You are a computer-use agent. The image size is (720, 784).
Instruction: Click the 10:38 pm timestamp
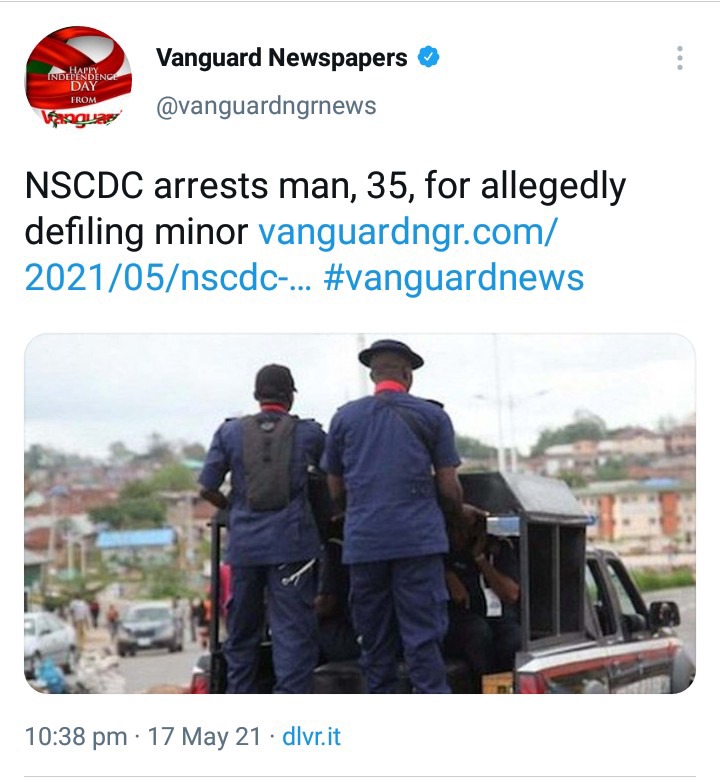(x=76, y=736)
